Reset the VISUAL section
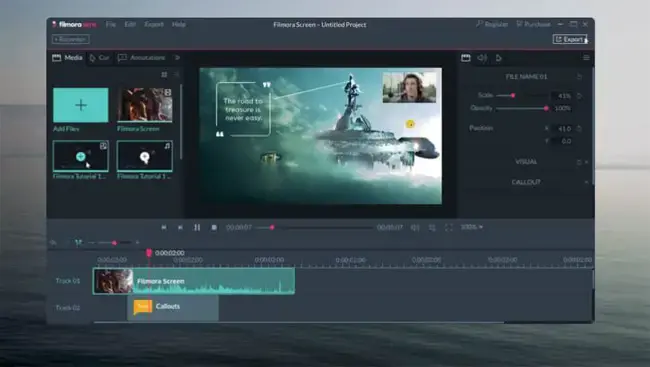650x367 pixels. 579,162
